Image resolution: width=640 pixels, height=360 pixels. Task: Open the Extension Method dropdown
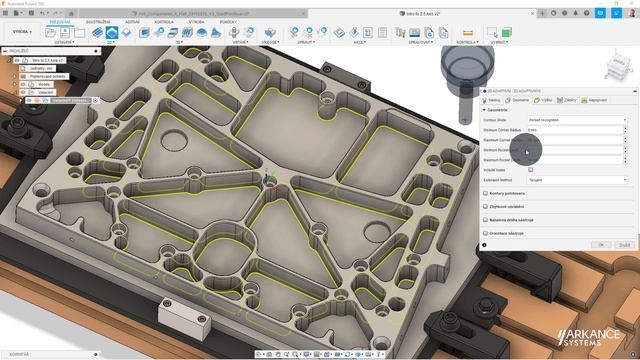point(577,180)
